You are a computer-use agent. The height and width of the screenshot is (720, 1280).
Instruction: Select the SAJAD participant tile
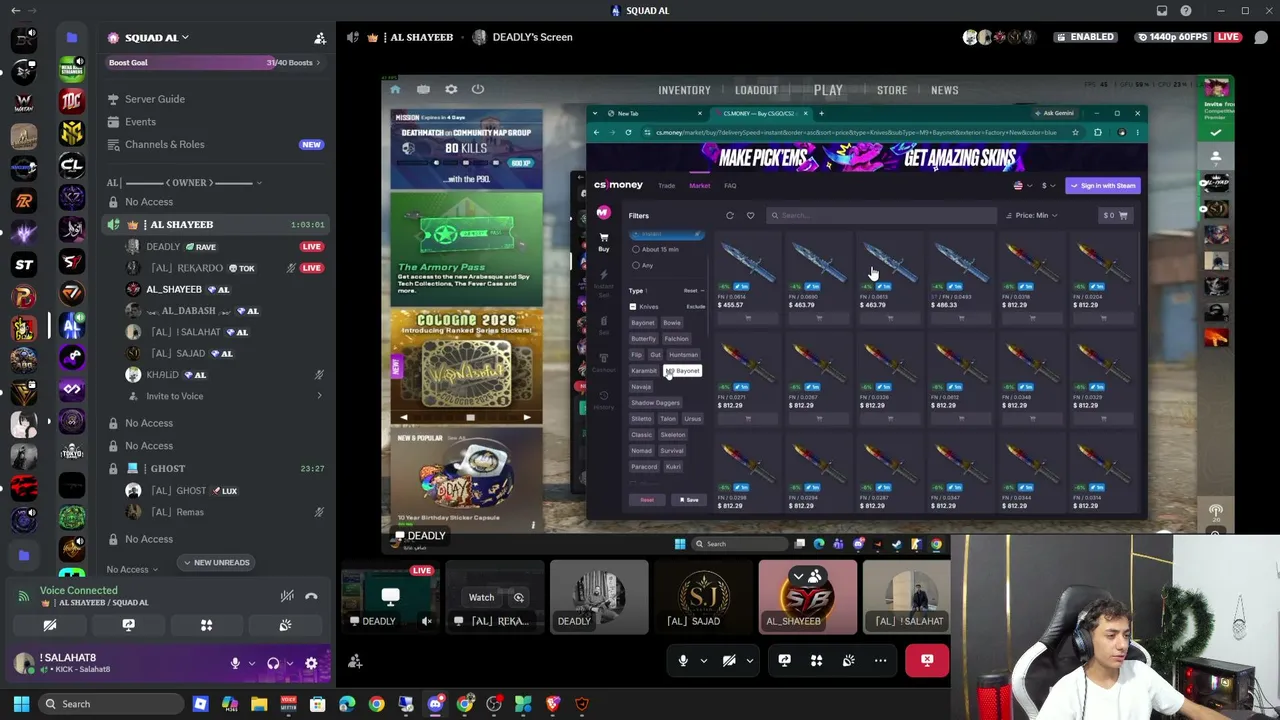tap(703, 598)
